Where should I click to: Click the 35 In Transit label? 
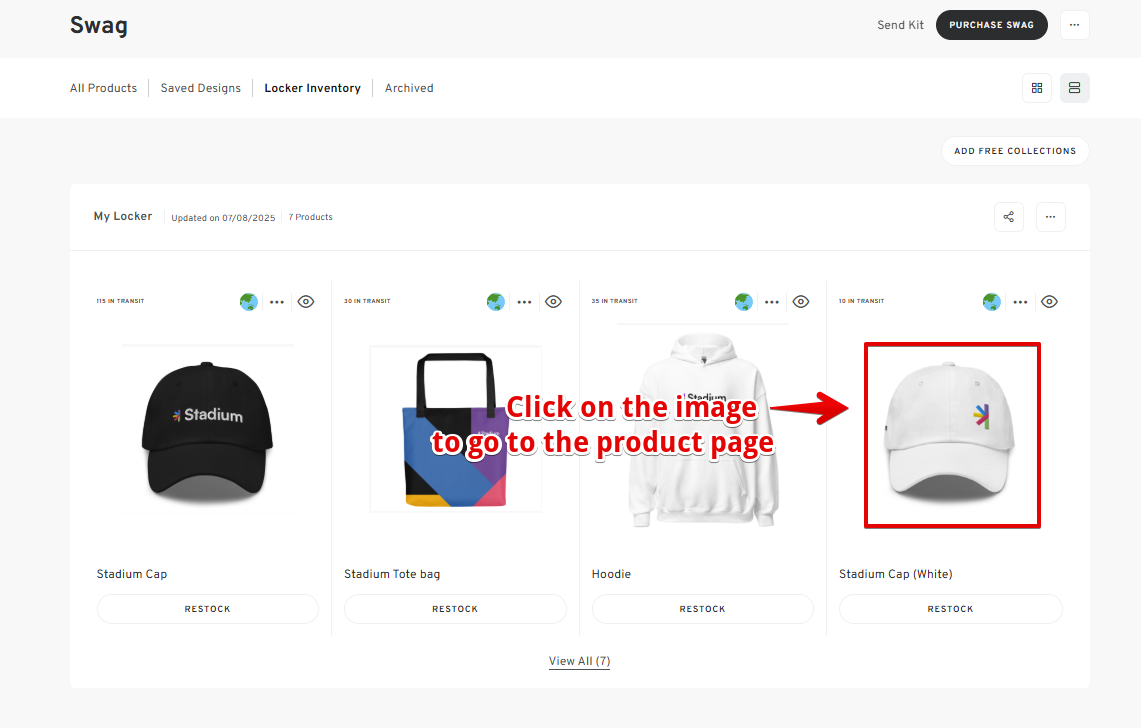pyautogui.click(x=614, y=301)
